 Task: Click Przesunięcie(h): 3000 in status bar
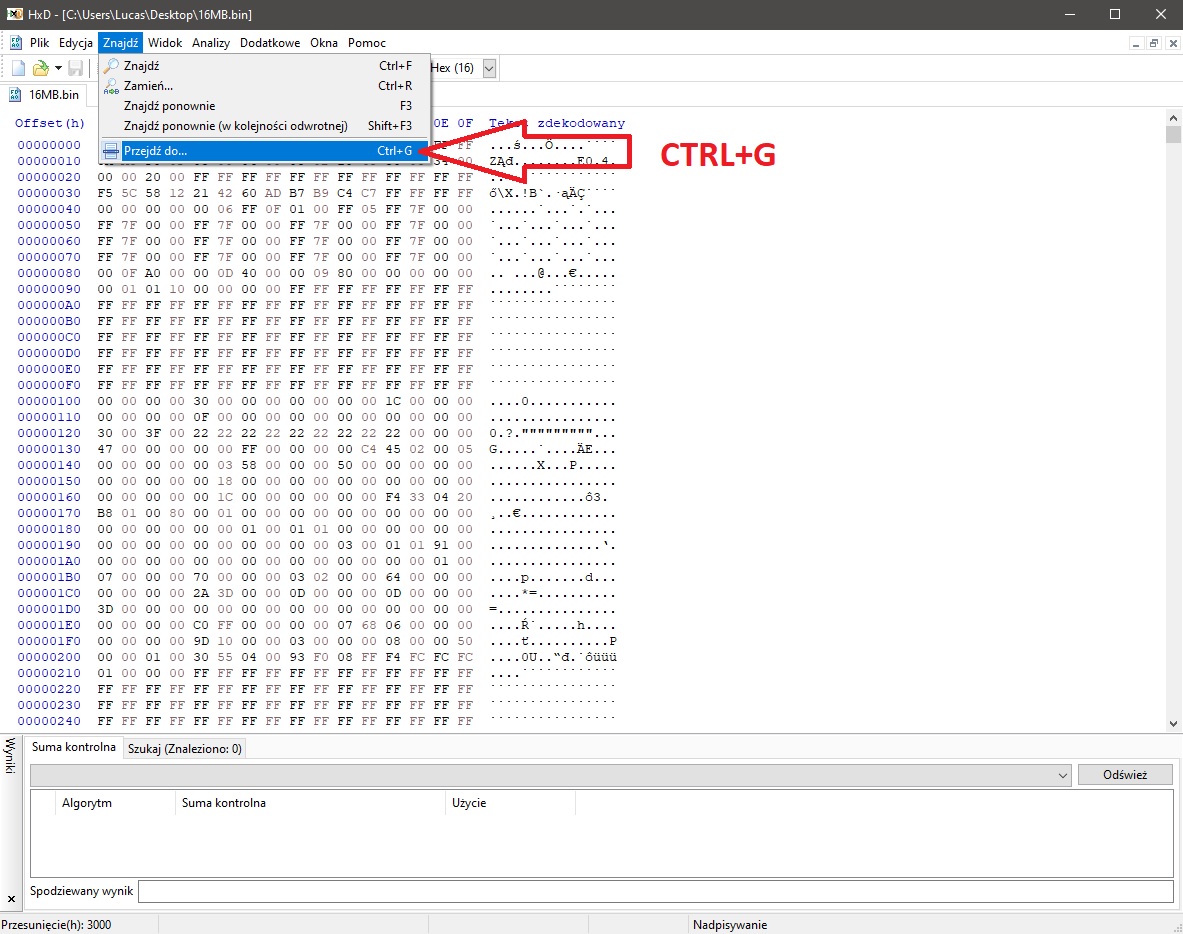[57, 925]
